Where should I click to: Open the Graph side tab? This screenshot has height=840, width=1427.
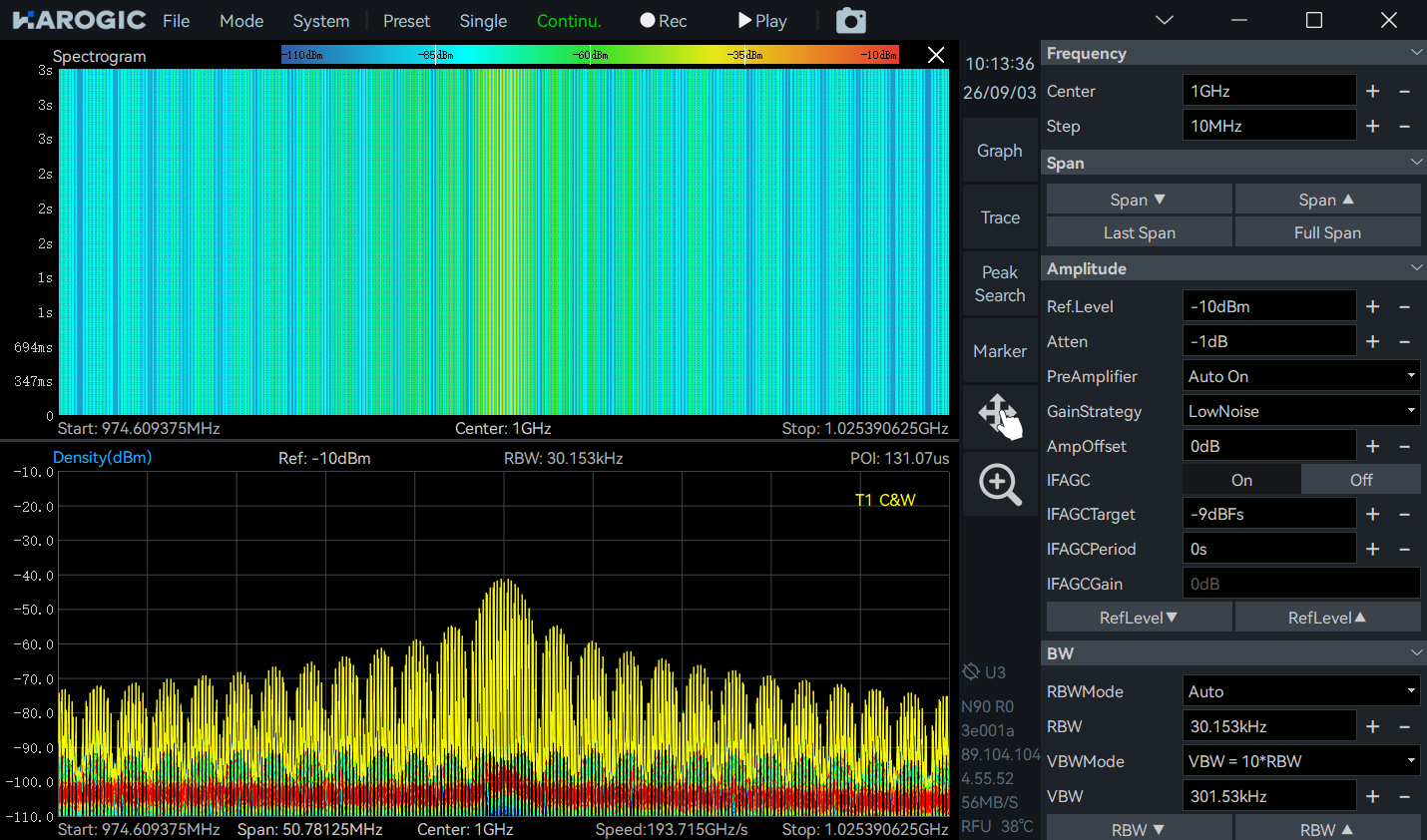(1000, 151)
